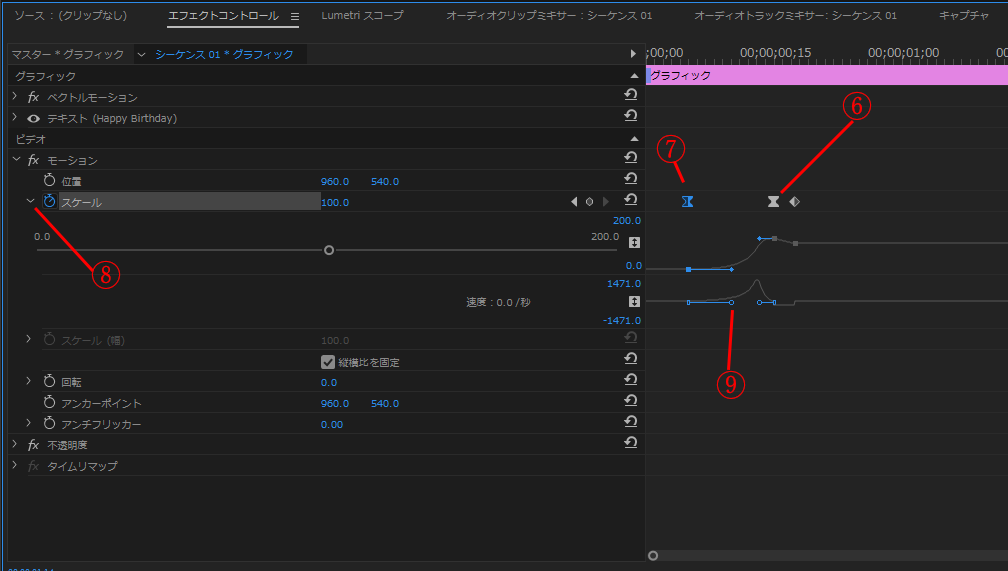Image resolution: width=1008 pixels, height=571 pixels.
Task: Show or hide timeline view arrow
Action: (x=633, y=54)
